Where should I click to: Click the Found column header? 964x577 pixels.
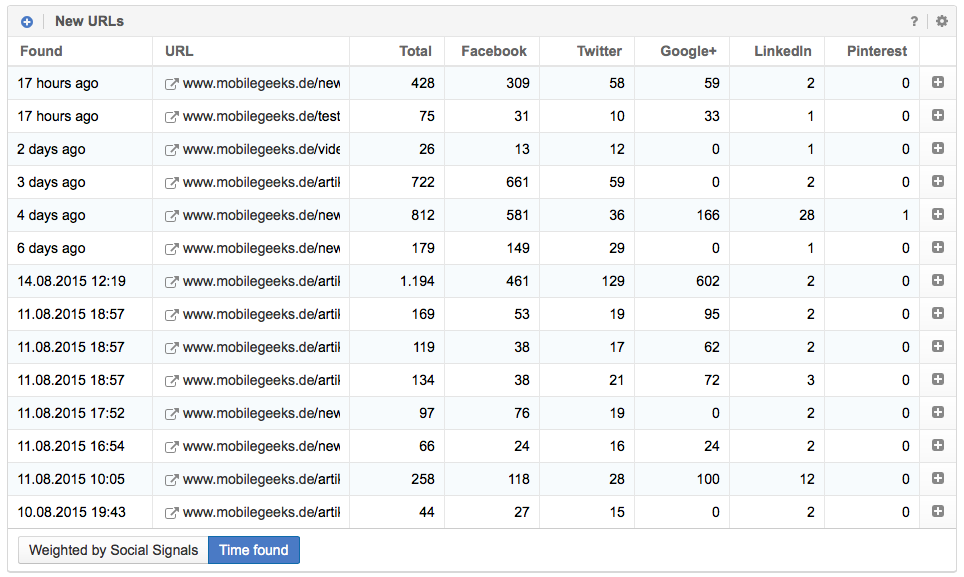[40, 51]
